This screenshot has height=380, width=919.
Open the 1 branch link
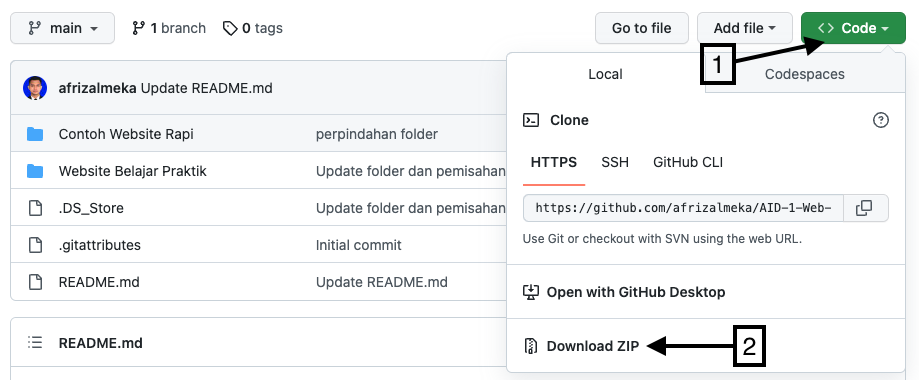coord(169,28)
